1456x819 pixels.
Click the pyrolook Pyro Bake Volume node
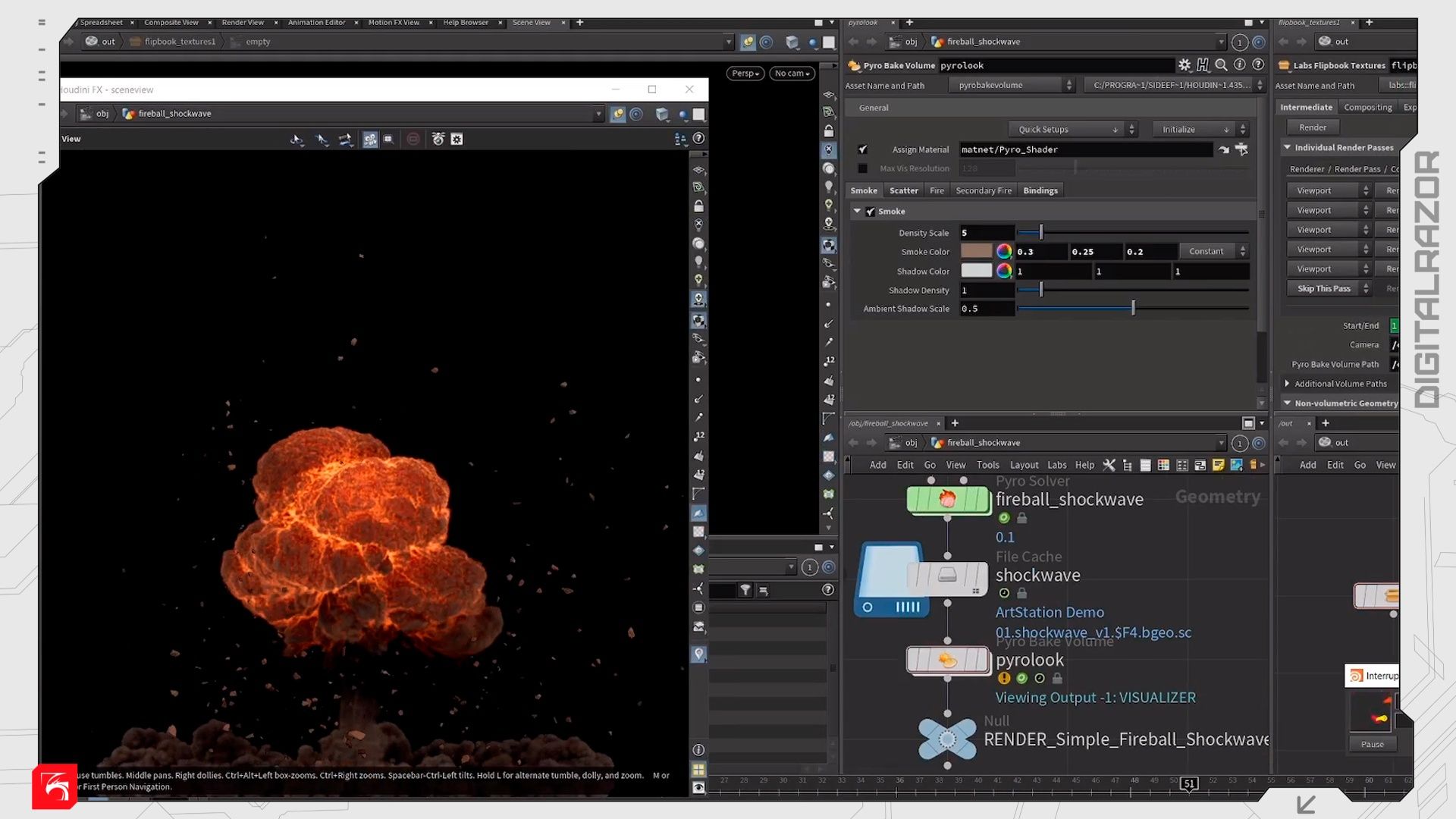click(948, 661)
